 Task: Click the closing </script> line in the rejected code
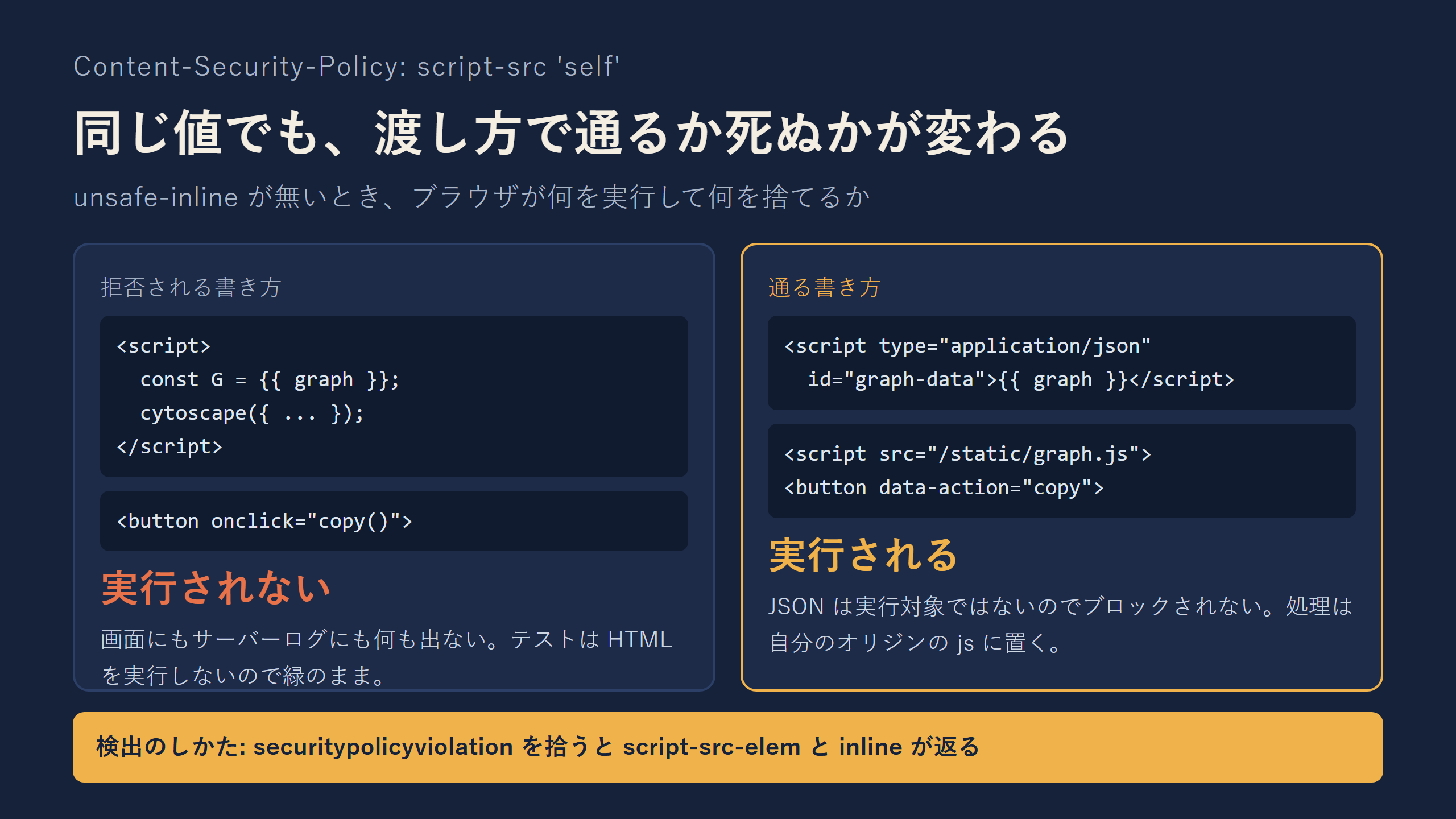tap(169, 446)
